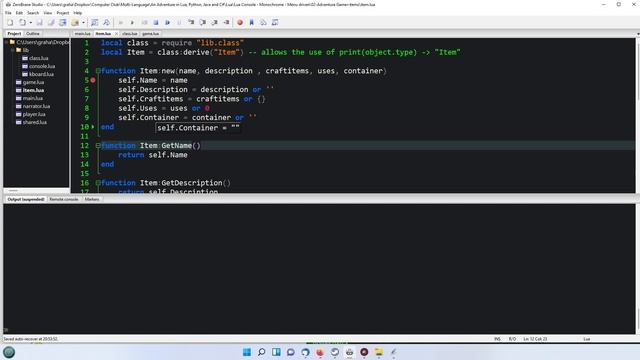Save the current file via toolbar
640x360 pixels.
(39, 22)
